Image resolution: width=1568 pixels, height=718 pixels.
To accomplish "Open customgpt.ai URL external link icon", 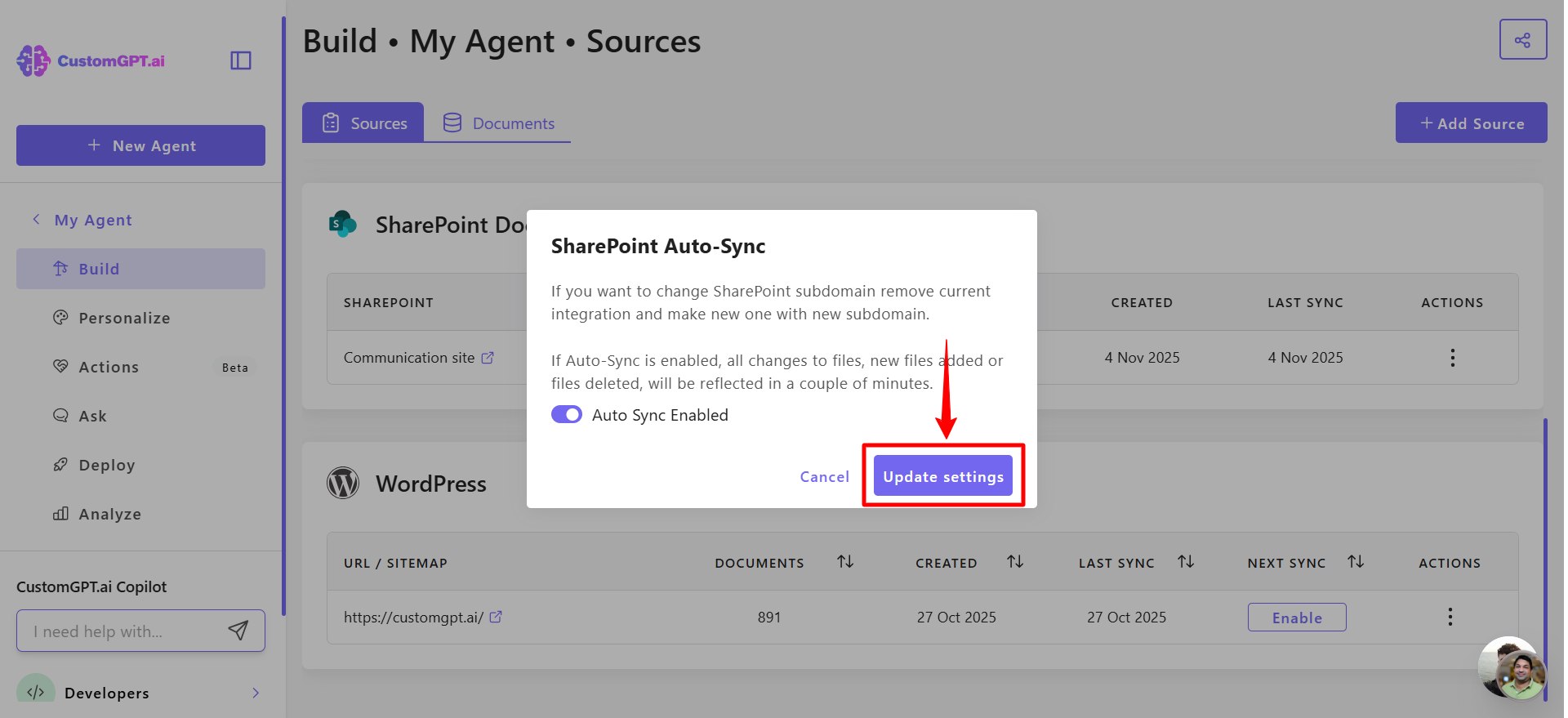I will (496, 617).
